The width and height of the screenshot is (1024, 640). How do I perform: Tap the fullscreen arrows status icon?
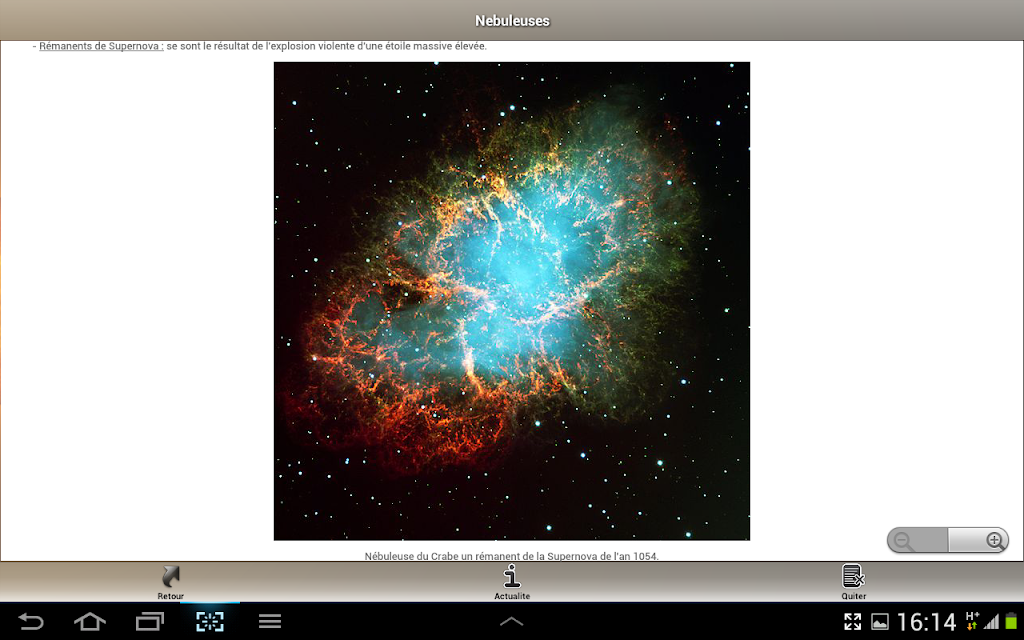[852, 622]
